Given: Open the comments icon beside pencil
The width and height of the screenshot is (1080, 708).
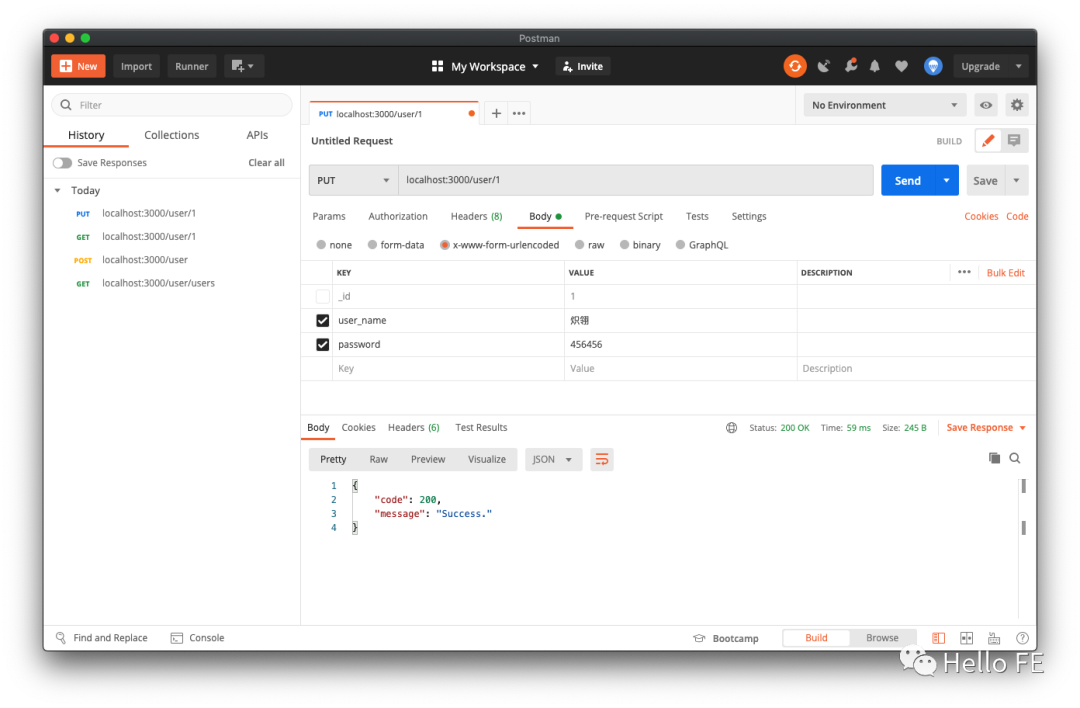Looking at the screenshot, I should coord(1014,140).
